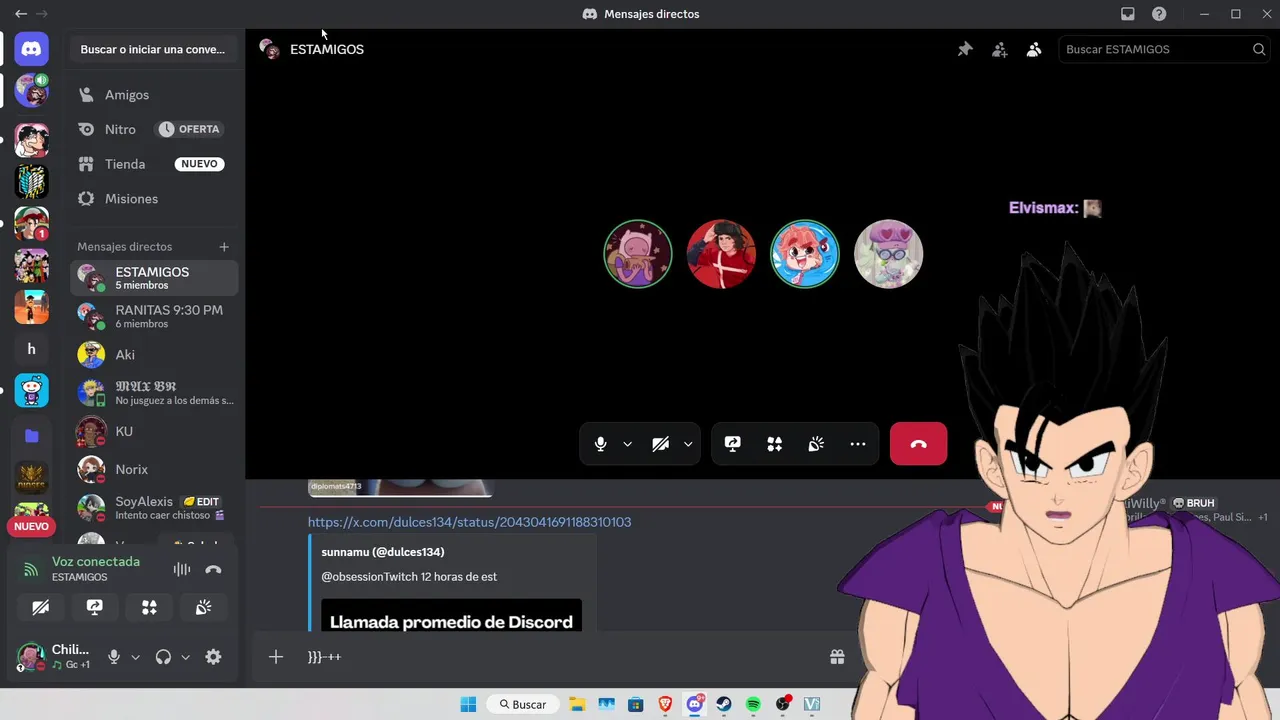
Task: Add friends to the ESTAMIGOS group
Action: 999,49
